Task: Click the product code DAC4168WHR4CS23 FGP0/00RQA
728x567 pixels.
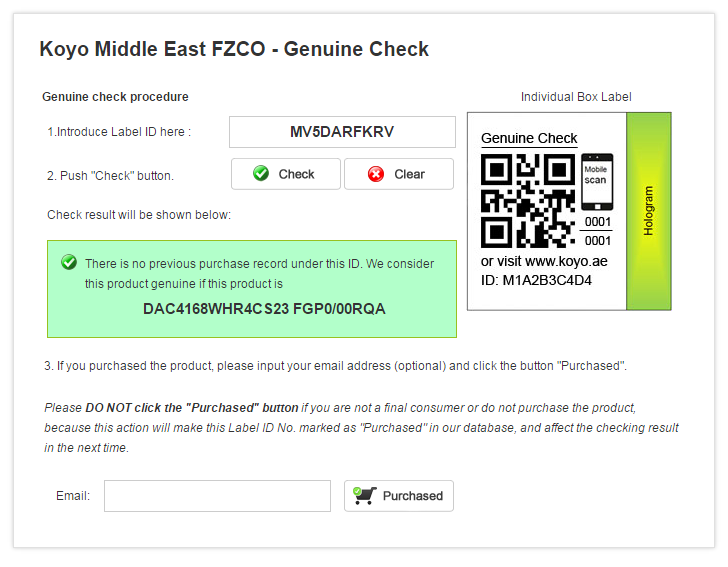Action: click(x=264, y=309)
